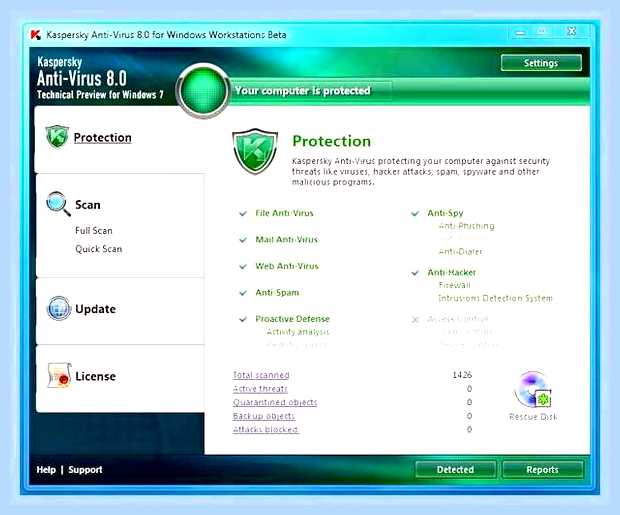Click the large green shield beside Protection heading
620x515 pixels.
click(255, 151)
